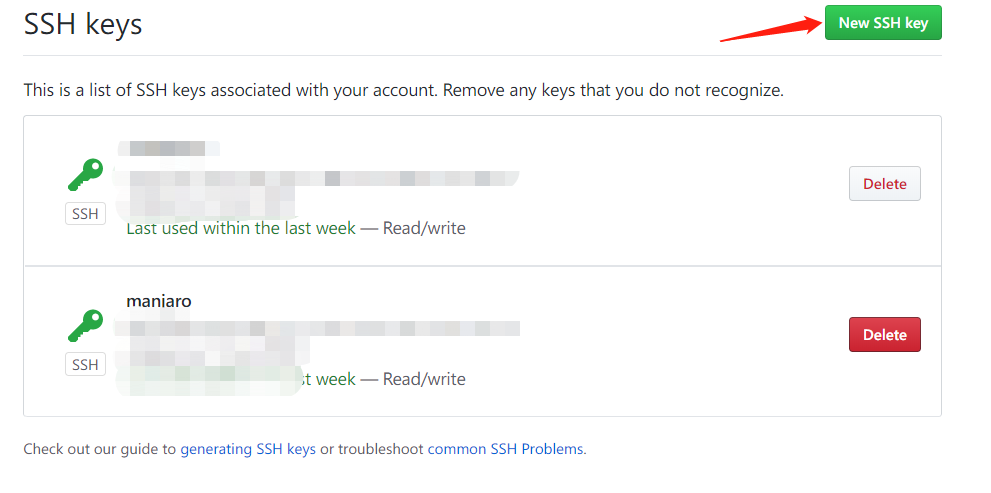The image size is (991, 493).
Task: Click the green key icon of top SSH key
Action: (85, 175)
